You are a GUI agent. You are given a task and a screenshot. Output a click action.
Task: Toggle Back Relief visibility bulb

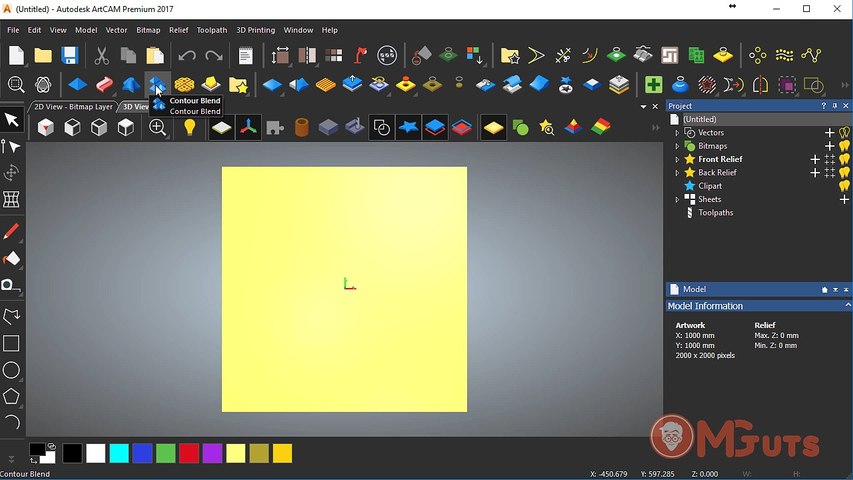pos(844,173)
